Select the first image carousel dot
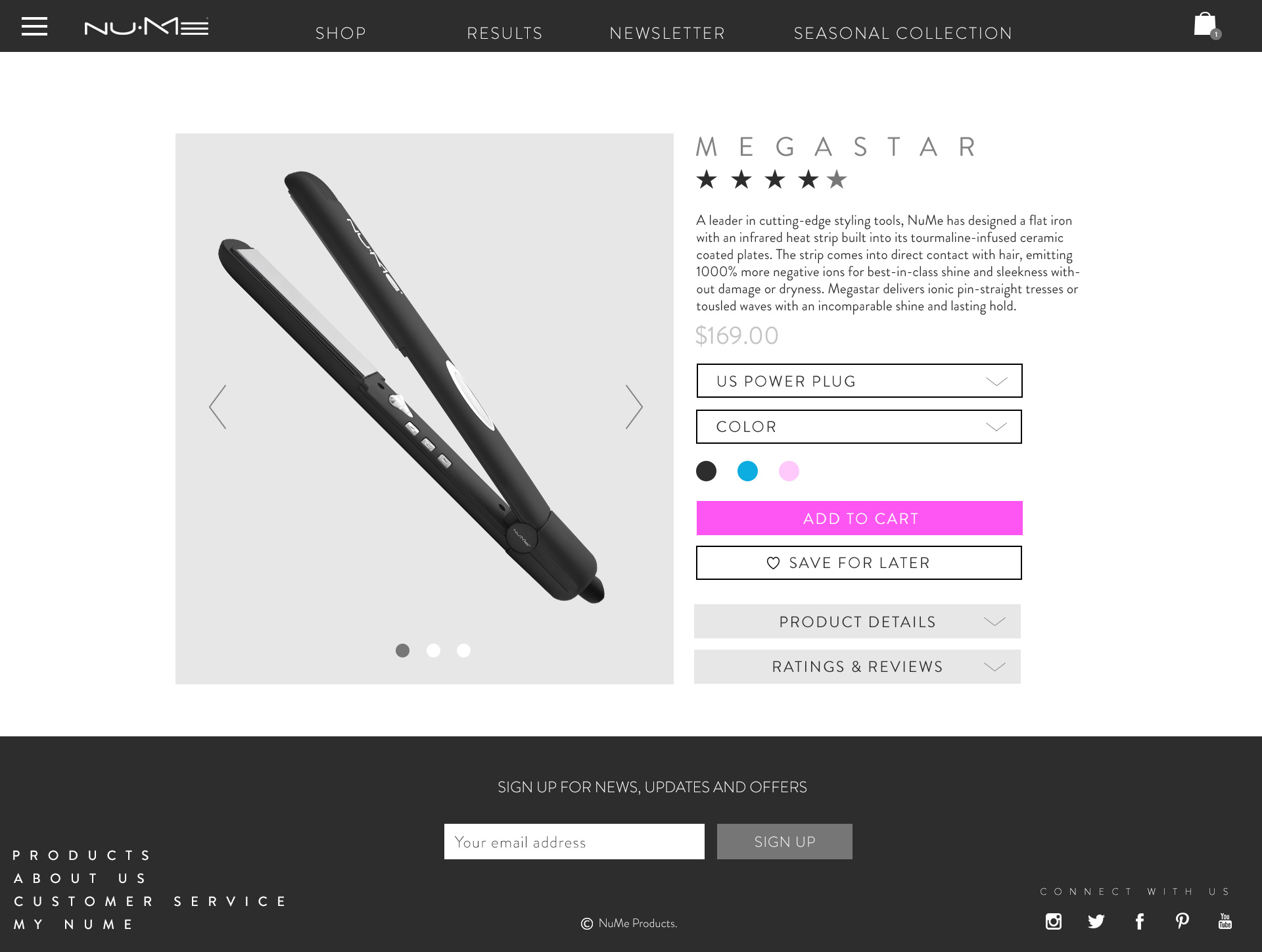The image size is (1262, 952). click(x=403, y=650)
